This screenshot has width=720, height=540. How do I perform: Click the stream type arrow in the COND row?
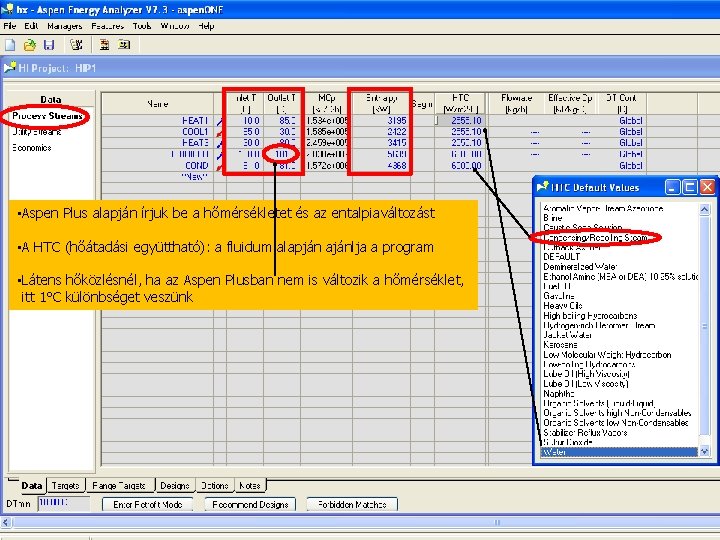click(x=220, y=165)
